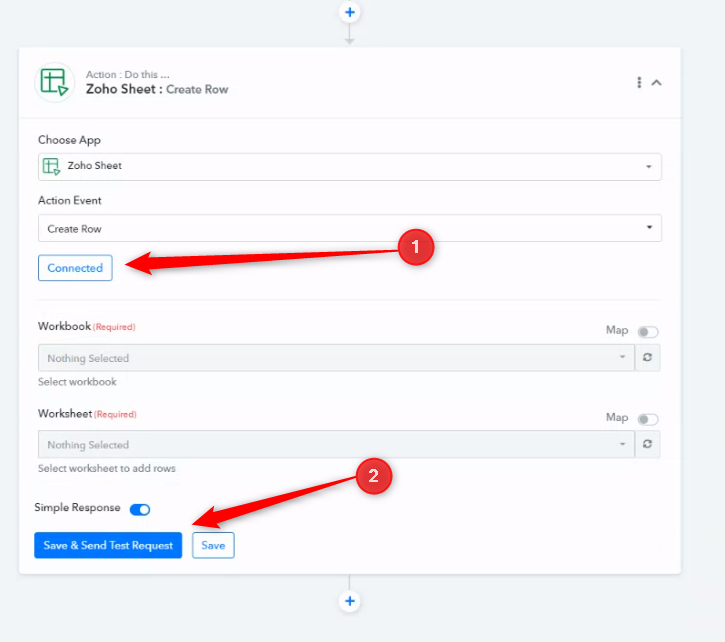Open the Choose App dropdown
Screen dimensions: 725x642
pos(350,166)
